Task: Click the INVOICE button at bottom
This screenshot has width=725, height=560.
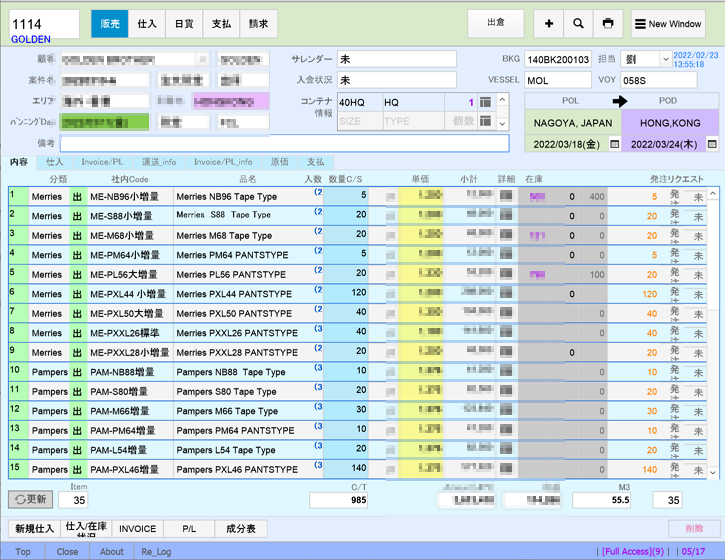Action: pos(138,528)
